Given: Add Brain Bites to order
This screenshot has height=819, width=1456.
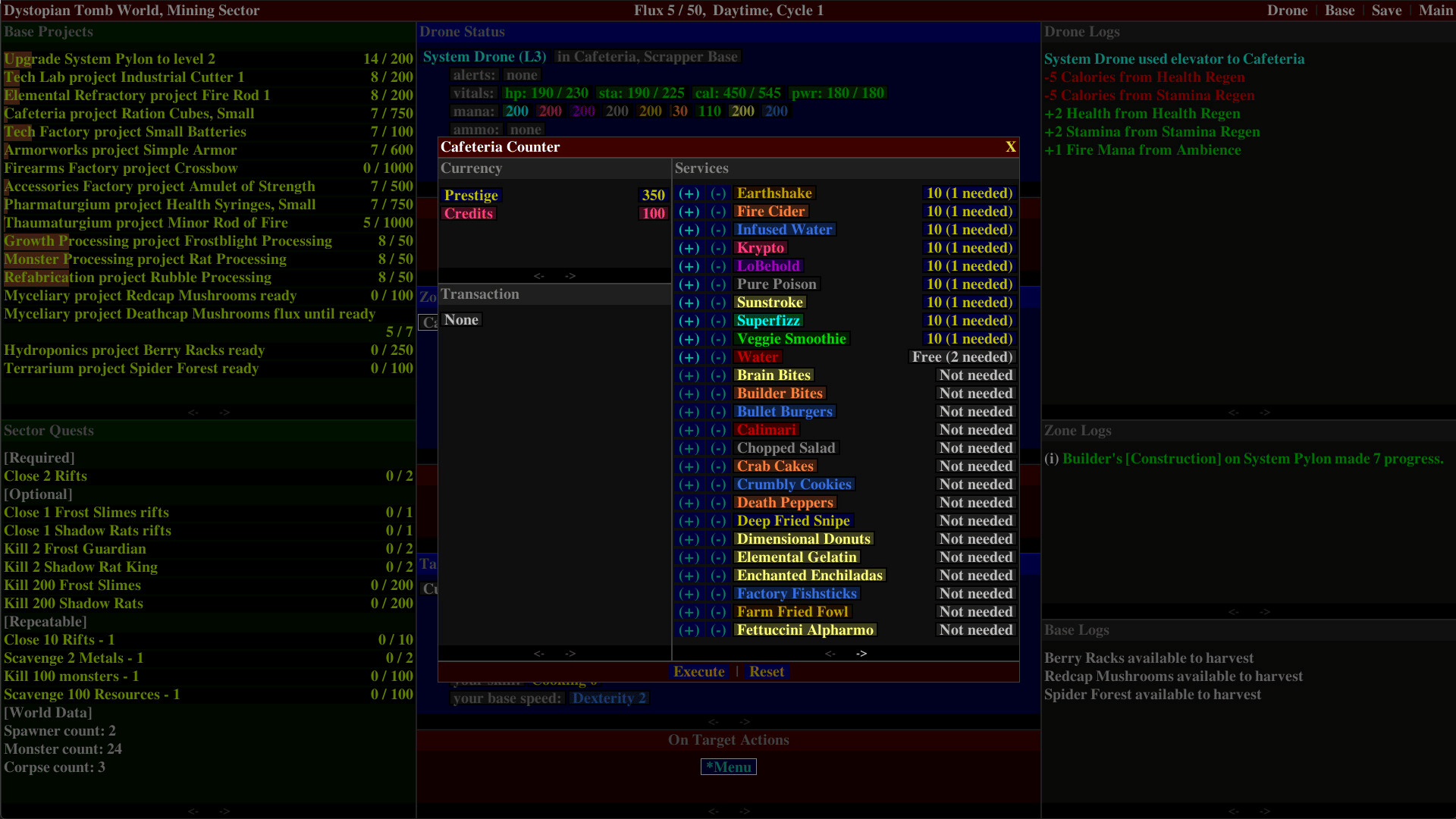Looking at the screenshot, I should pyautogui.click(x=689, y=375).
